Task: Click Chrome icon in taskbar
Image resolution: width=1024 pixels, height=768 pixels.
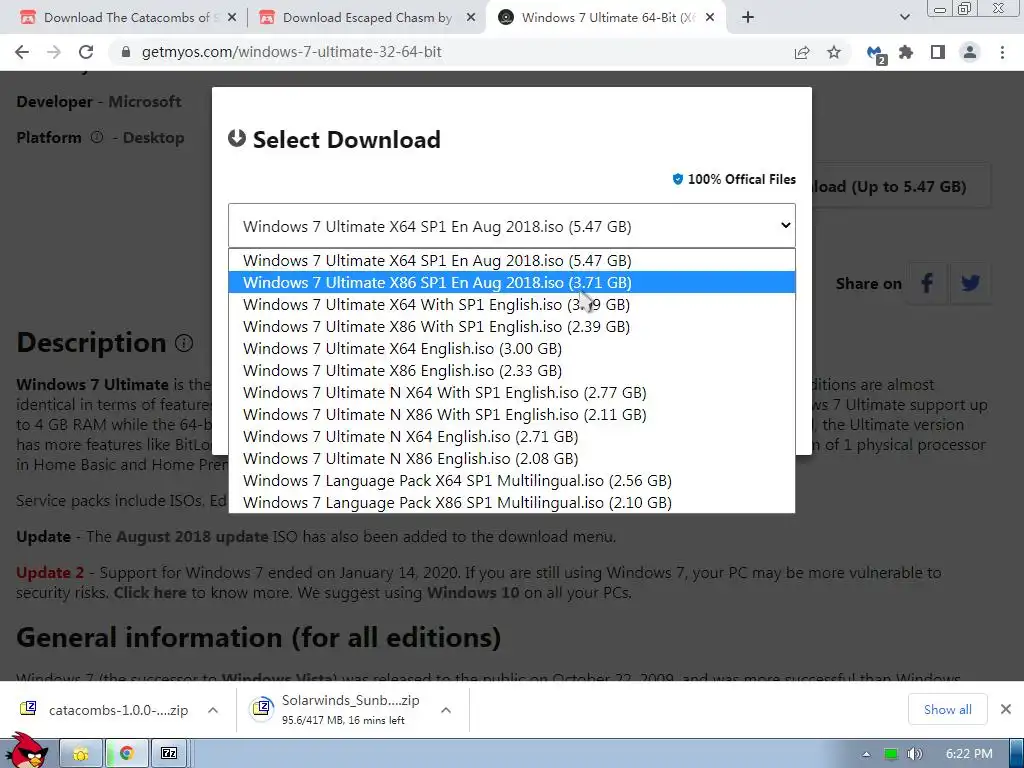Action: point(127,754)
